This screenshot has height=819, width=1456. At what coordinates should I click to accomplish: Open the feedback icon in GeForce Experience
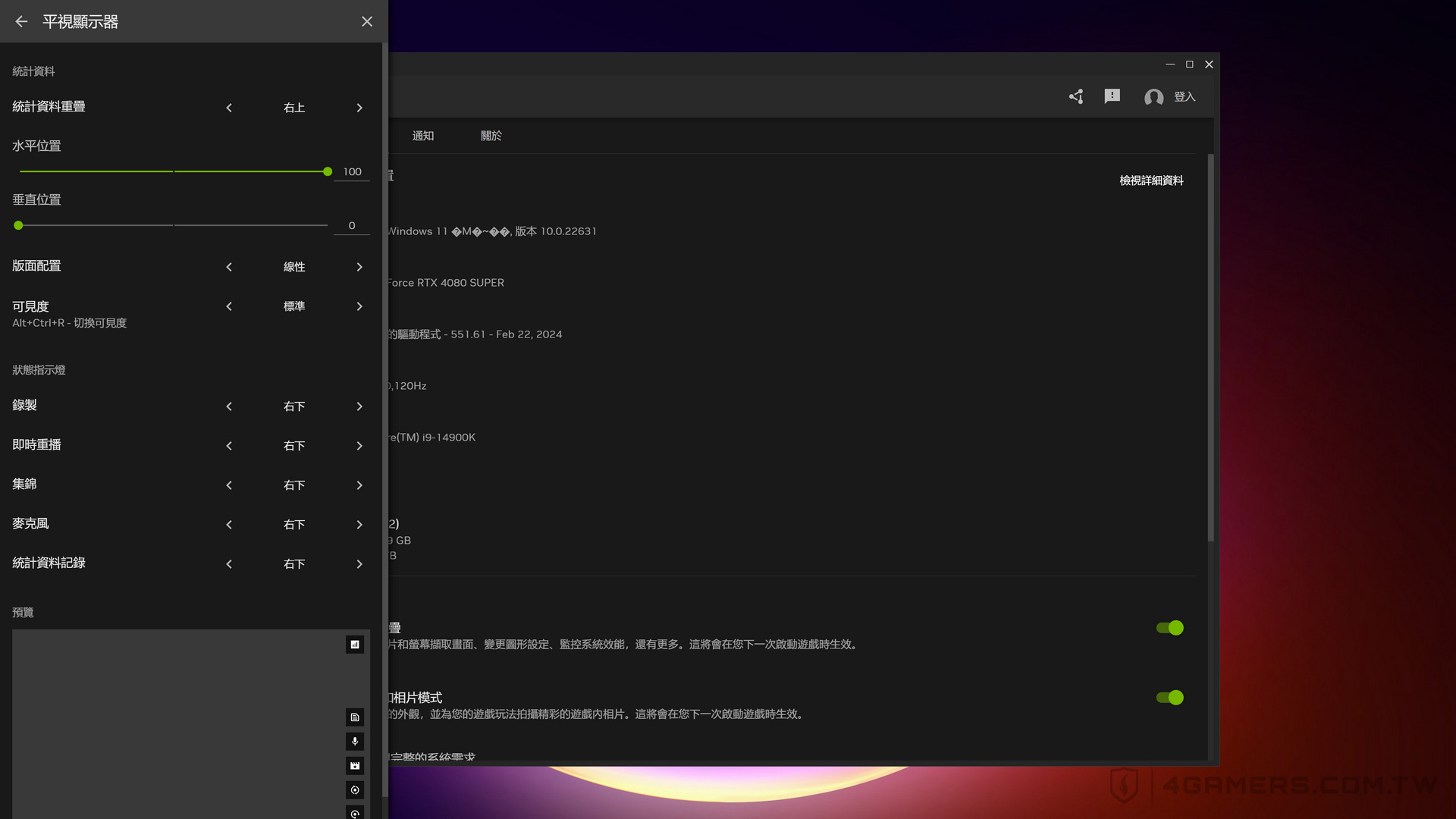click(1112, 96)
